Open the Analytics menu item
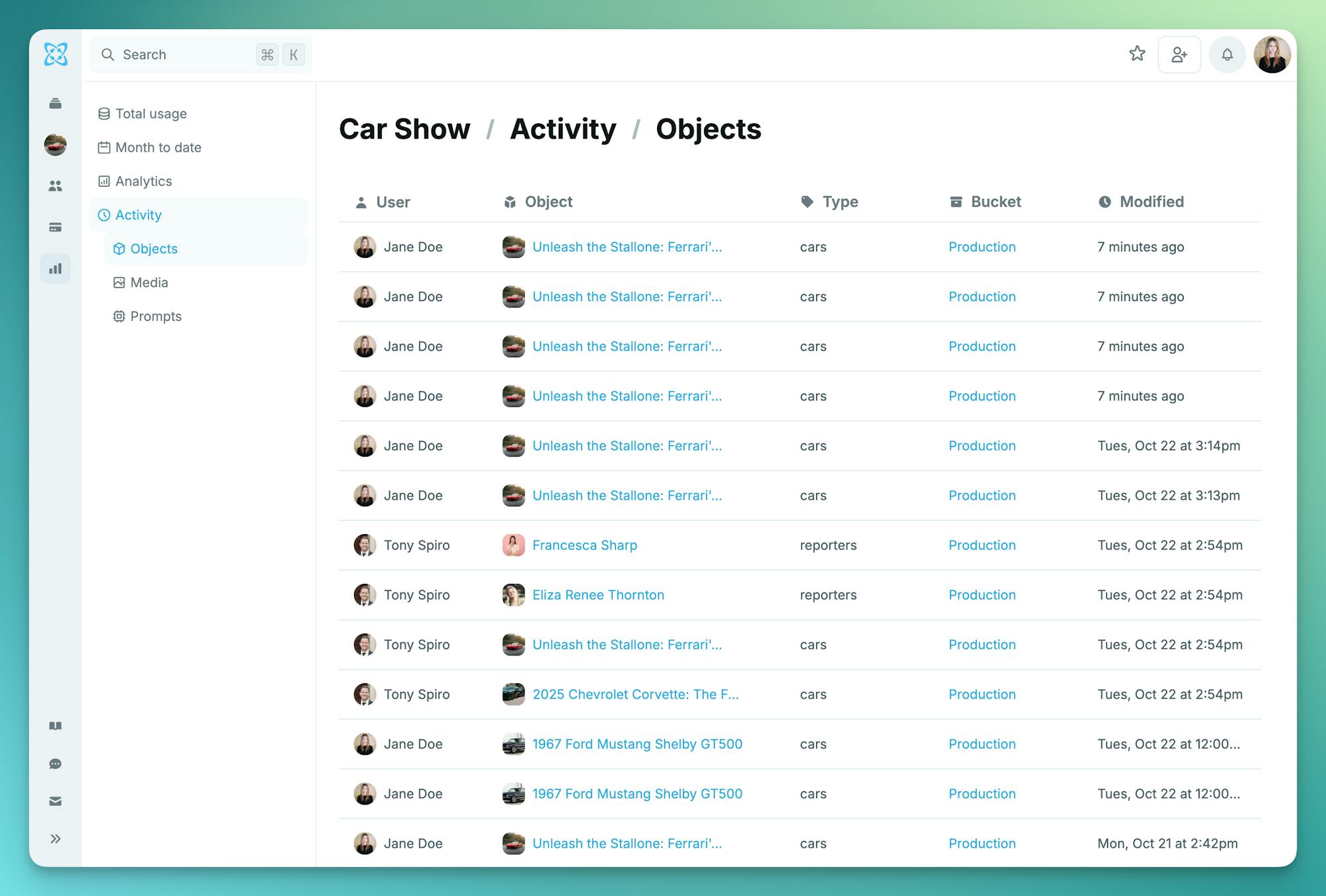Viewport: 1326px width, 896px height. point(143,181)
